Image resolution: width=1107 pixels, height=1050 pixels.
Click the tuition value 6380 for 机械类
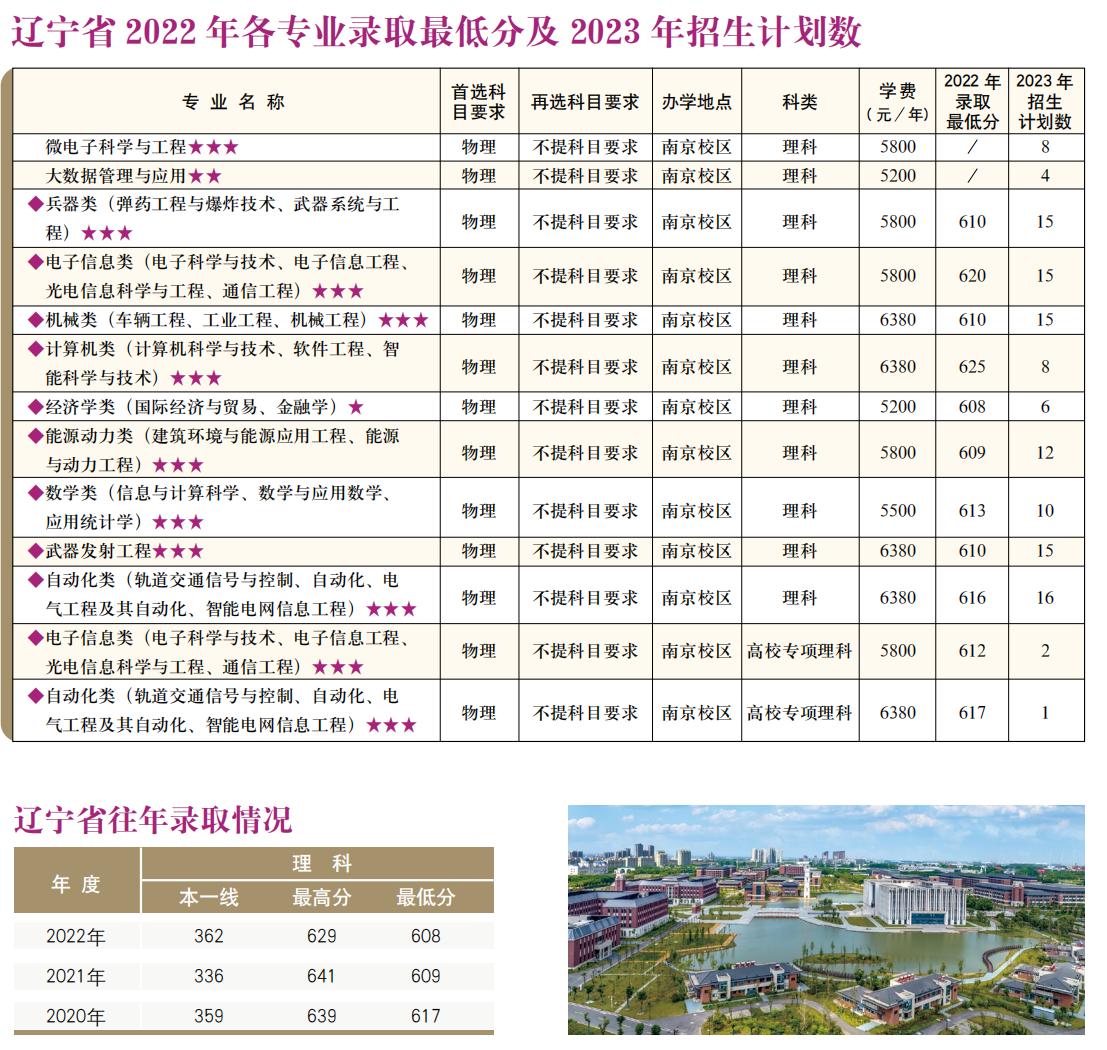coord(897,320)
